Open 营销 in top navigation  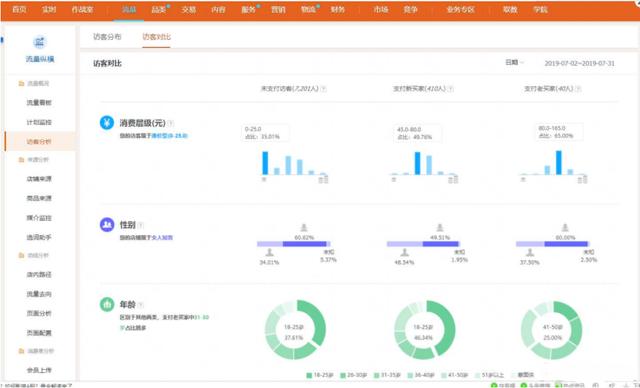pos(278,9)
